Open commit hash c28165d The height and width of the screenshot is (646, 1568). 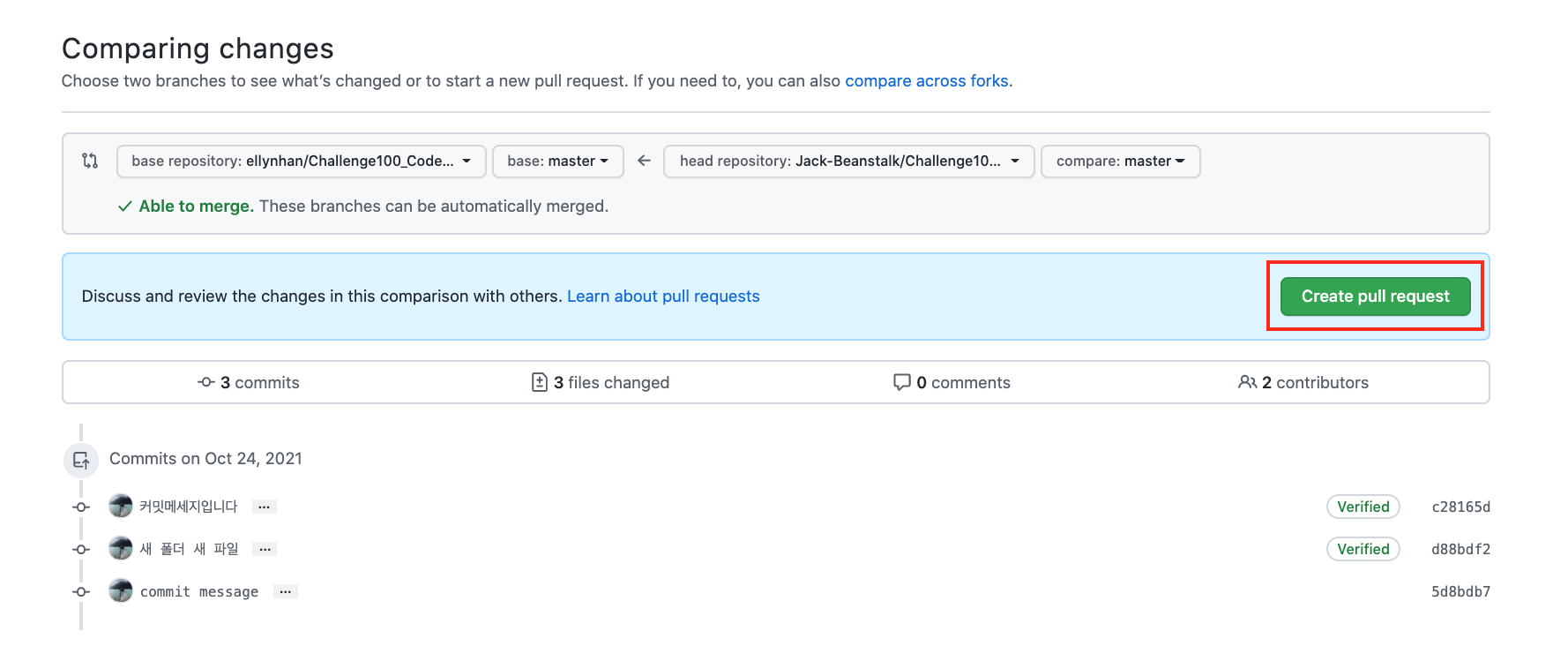click(x=1460, y=507)
